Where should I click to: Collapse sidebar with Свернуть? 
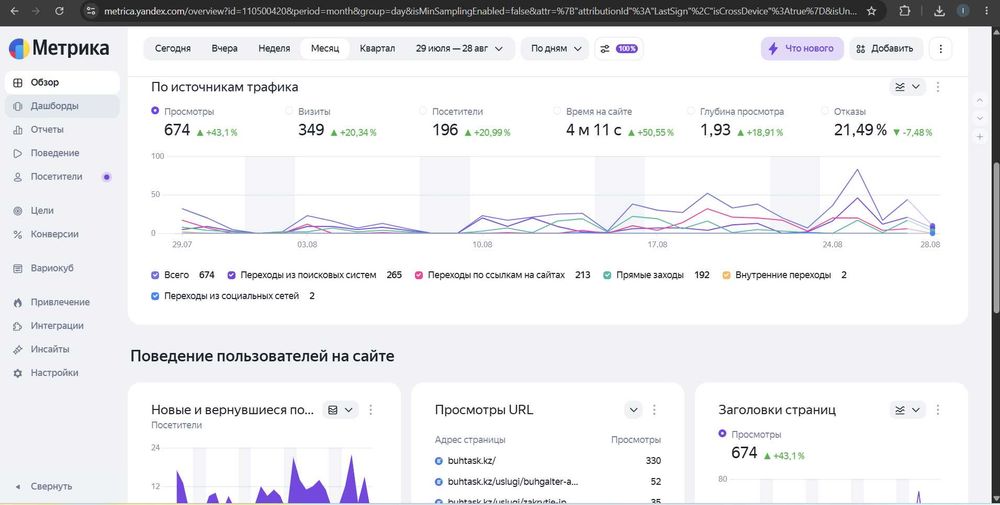tap(43, 487)
